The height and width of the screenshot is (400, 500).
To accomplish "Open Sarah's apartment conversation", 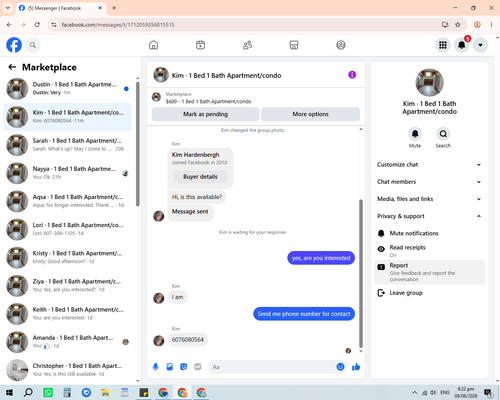I will click(67, 145).
